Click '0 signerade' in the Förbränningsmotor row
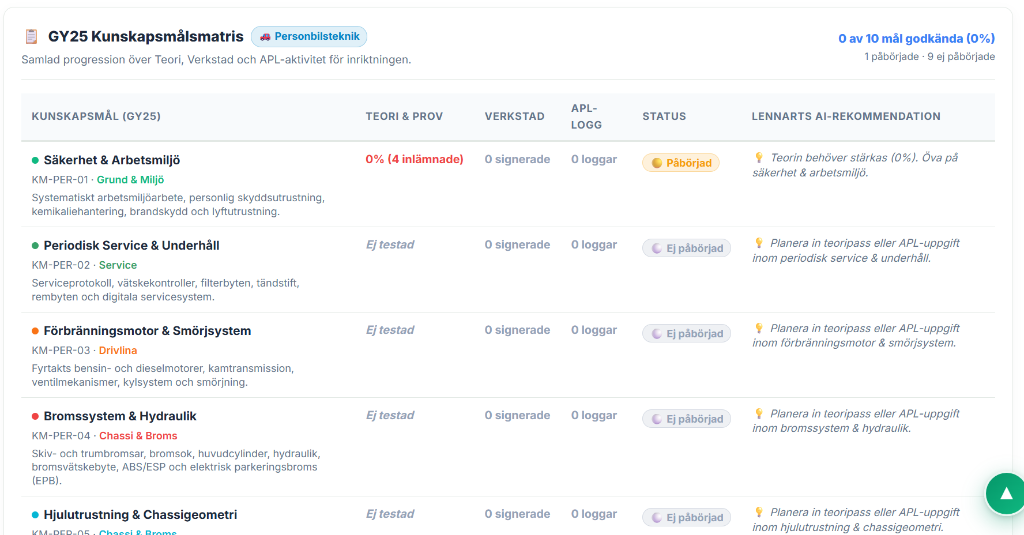Screen dimensions: 1024x535 coord(517,330)
